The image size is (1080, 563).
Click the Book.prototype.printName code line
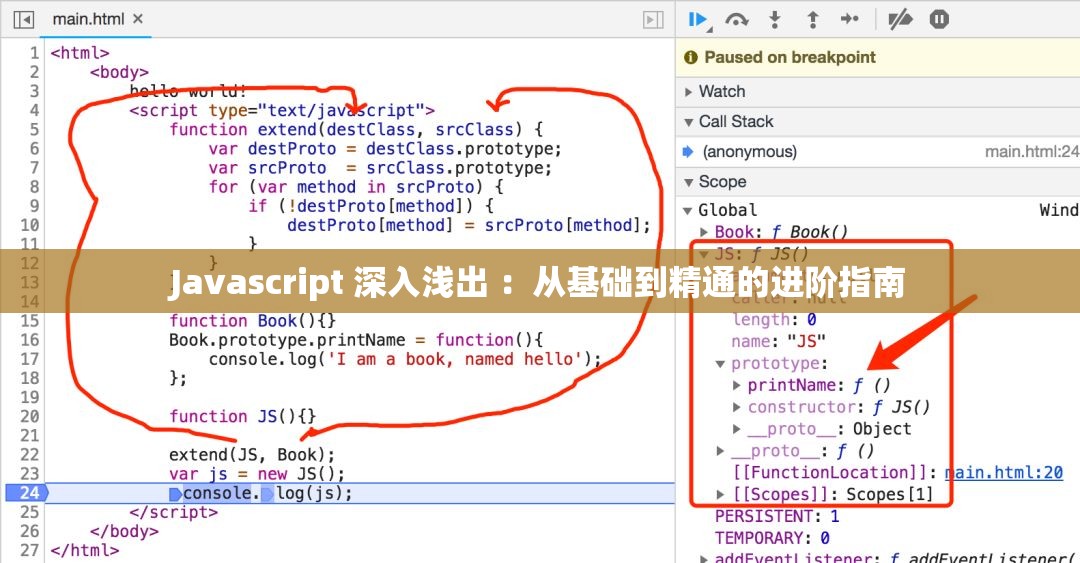pos(356,340)
